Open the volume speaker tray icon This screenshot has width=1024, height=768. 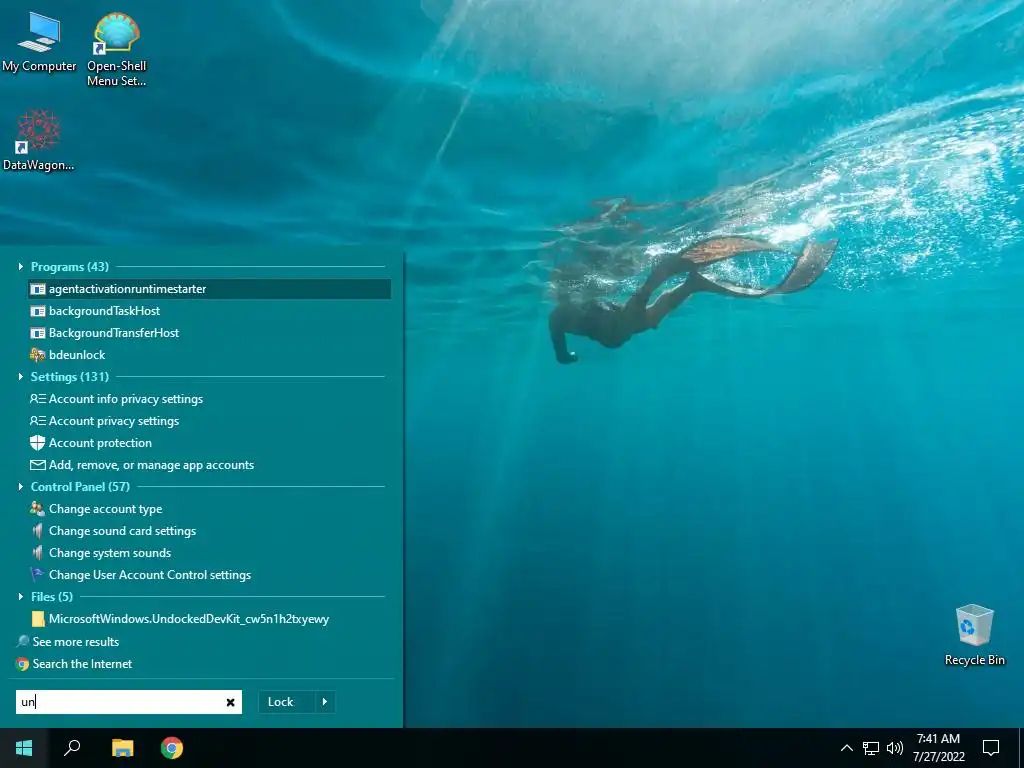point(895,748)
